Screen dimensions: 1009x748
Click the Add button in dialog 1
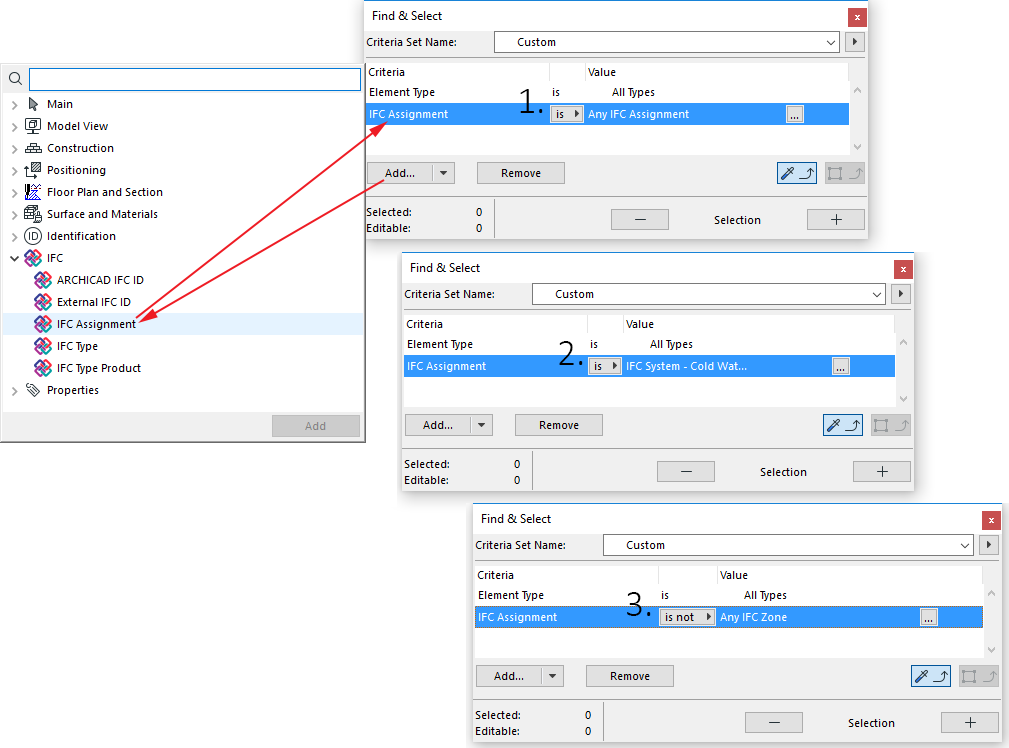pyautogui.click(x=400, y=173)
